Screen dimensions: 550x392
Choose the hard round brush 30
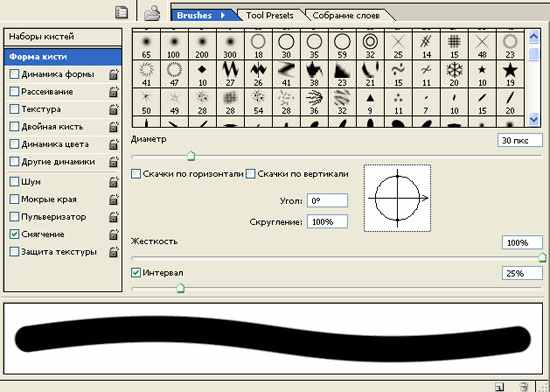coord(286,46)
